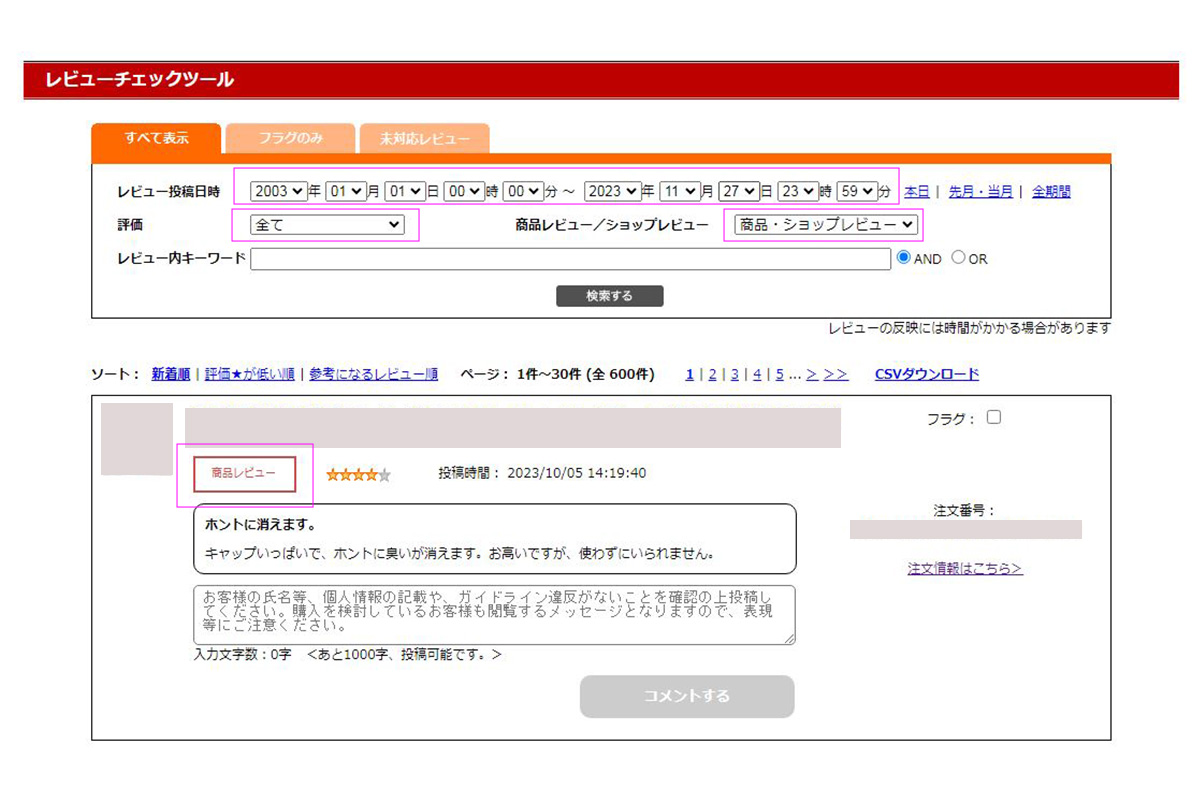Click the 商品レビュー label badge

pos(245,474)
